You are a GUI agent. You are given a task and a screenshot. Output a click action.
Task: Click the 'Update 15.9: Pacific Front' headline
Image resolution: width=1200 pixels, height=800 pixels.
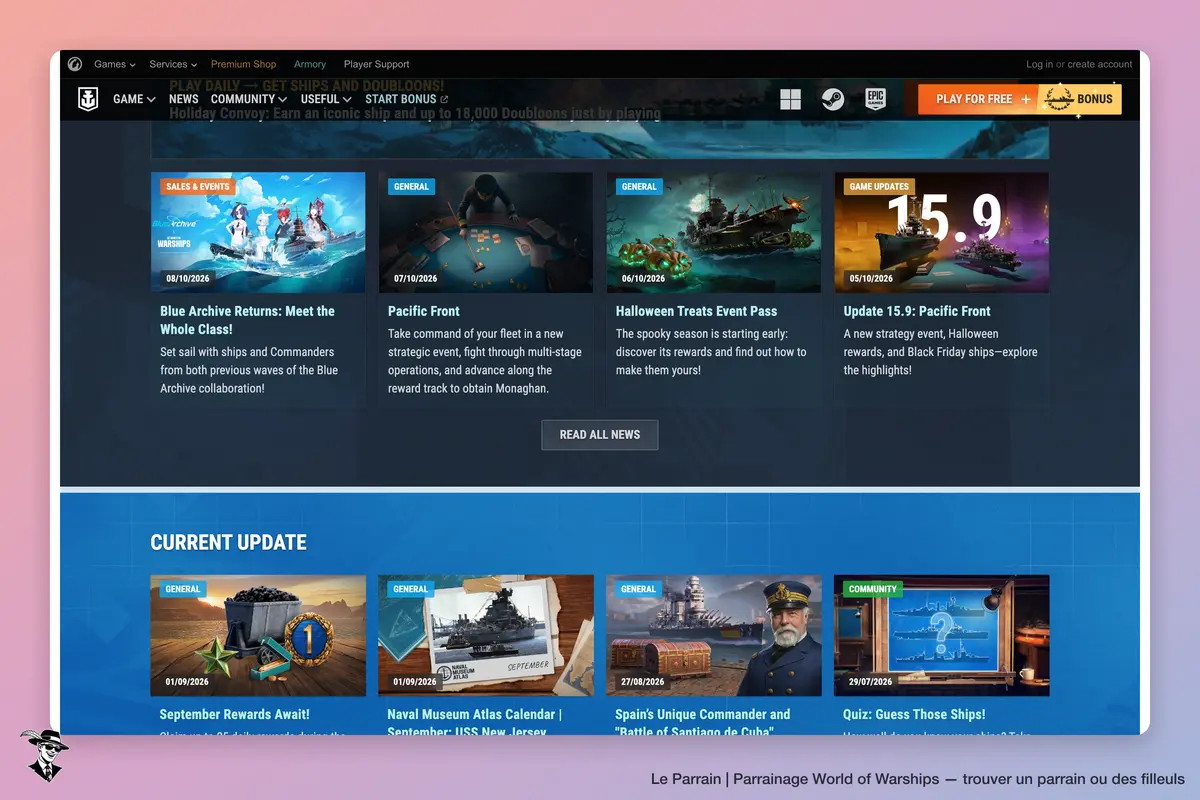coord(917,311)
